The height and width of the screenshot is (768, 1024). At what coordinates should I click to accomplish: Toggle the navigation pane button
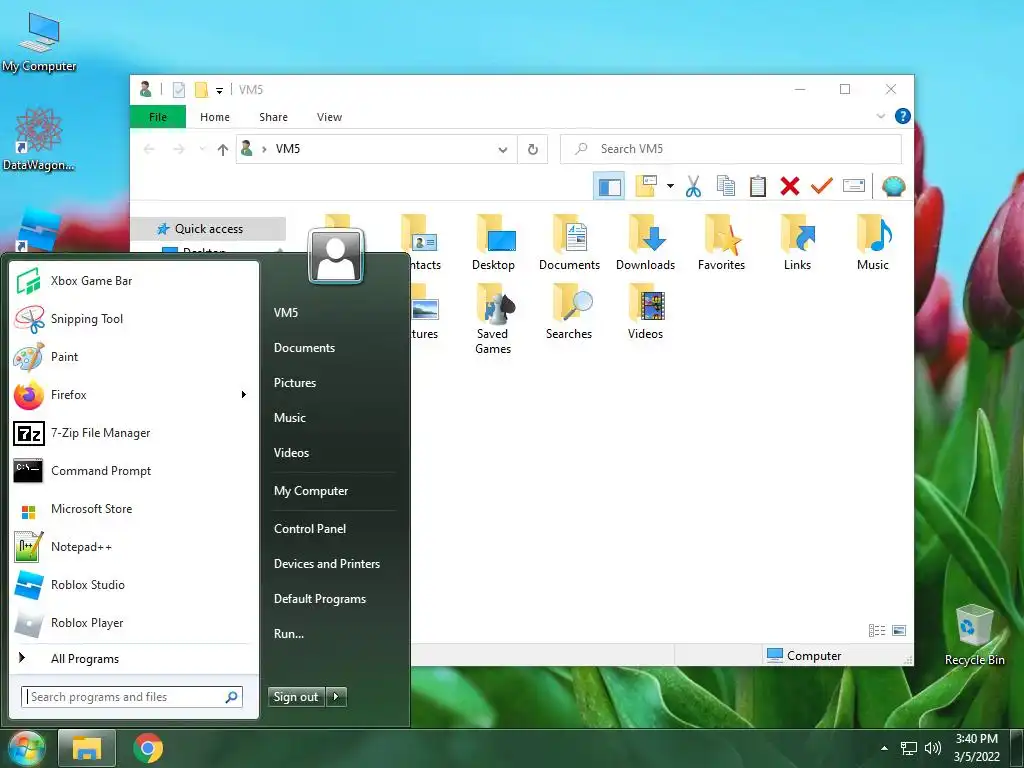click(609, 186)
